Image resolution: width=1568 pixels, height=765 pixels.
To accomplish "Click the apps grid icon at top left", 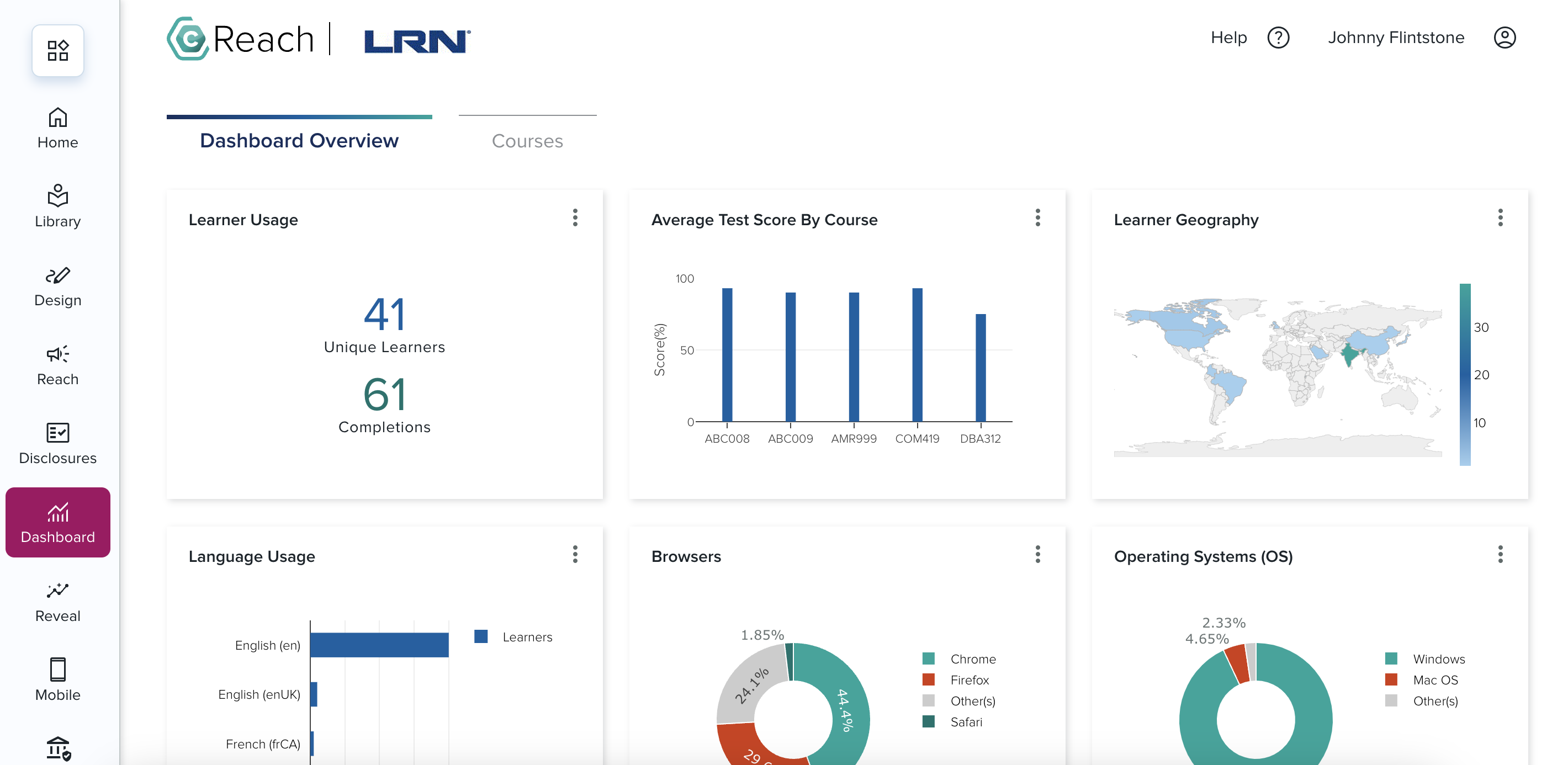I will click(57, 51).
